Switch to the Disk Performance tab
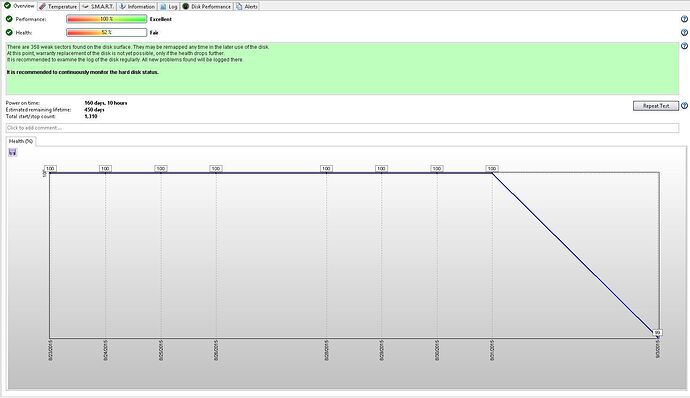The height and width of the screenshot is (398, 690). pyautogui.click(x=207, y=7)
